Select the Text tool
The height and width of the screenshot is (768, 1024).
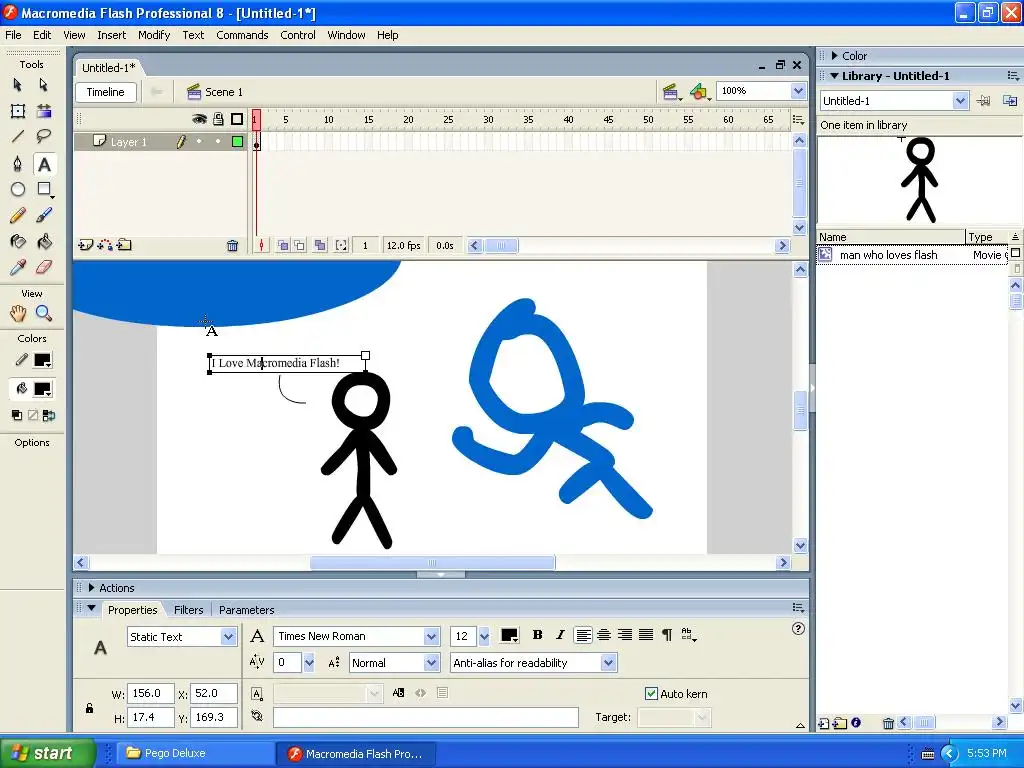click(x=44, y=164)
